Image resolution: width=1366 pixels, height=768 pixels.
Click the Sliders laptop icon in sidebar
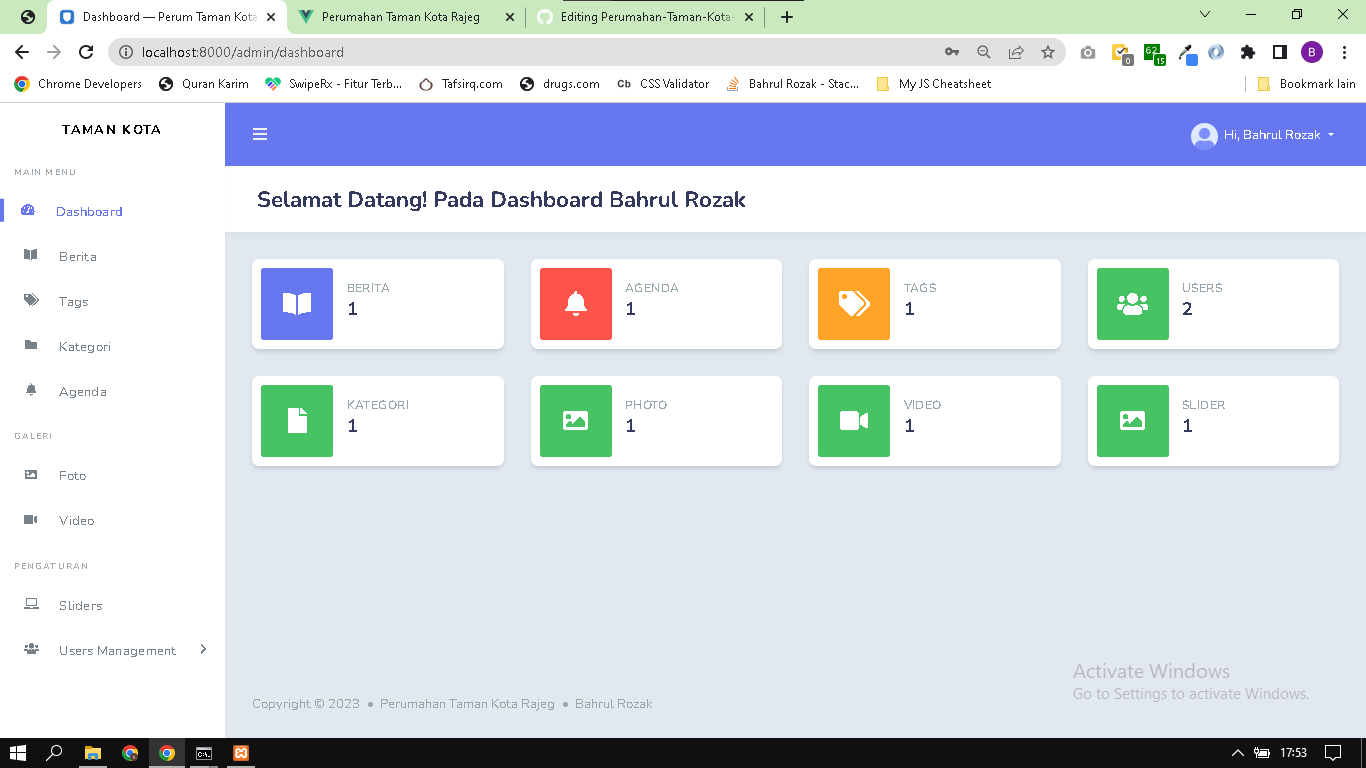(31, 604)
